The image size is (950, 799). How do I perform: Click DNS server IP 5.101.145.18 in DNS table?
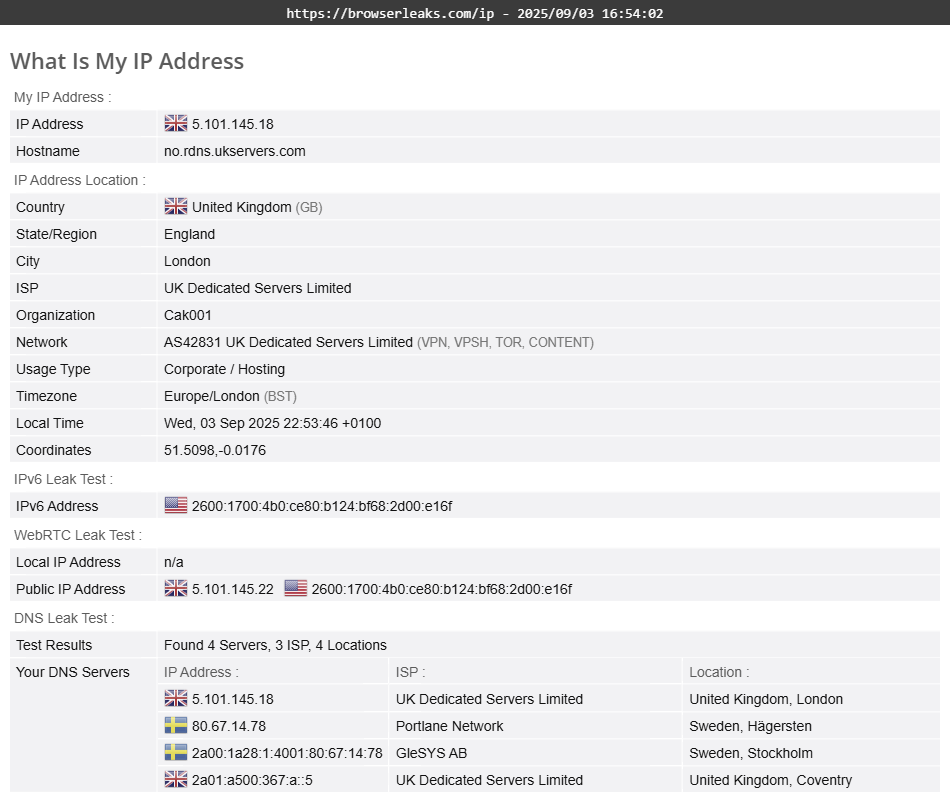click(233, 699)
